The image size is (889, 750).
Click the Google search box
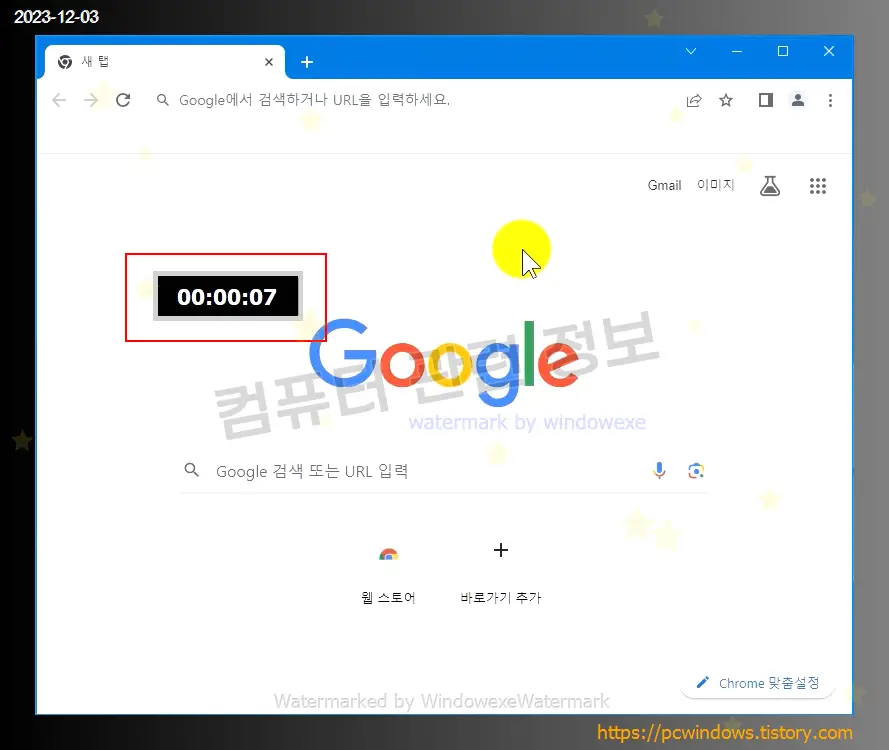pyautogui.click(x=443, y=471)
